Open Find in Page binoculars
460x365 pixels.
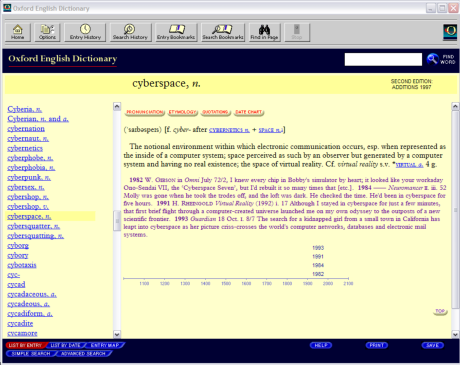(x=265, y=32)
